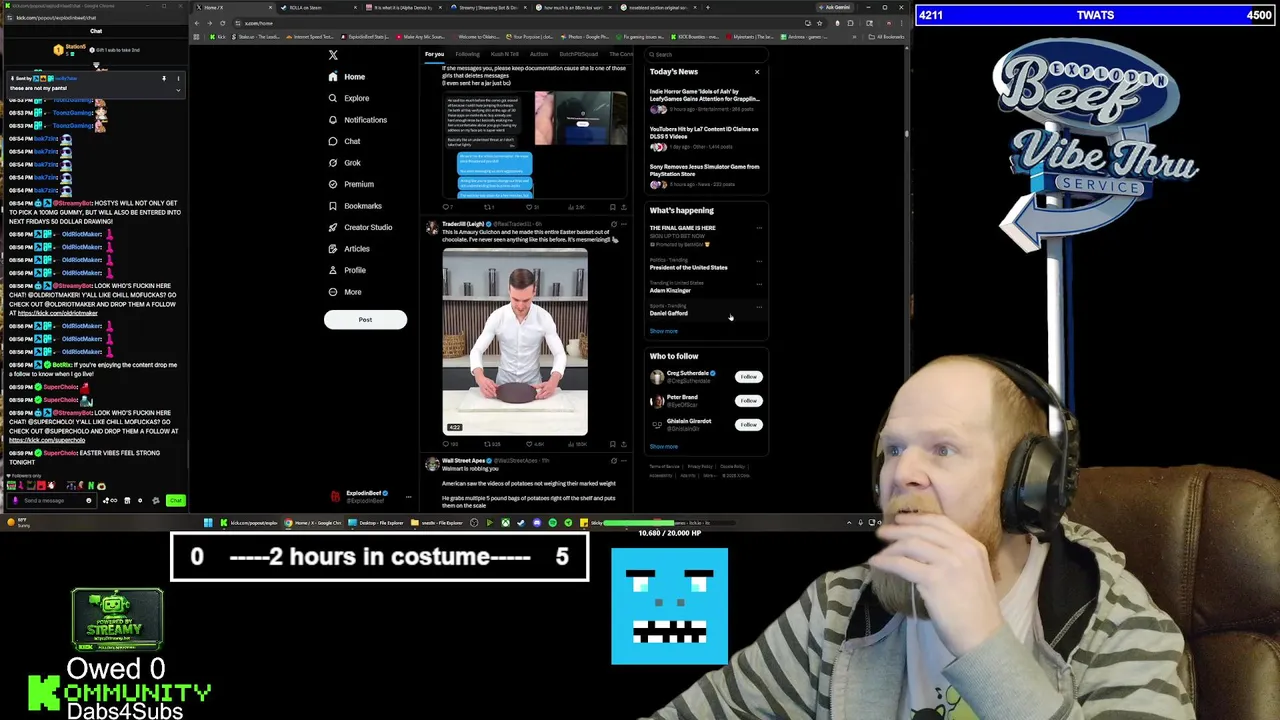Open options for Adam Kinzinger trend
Screen dimensions: 1280x720
click(759, 283)
